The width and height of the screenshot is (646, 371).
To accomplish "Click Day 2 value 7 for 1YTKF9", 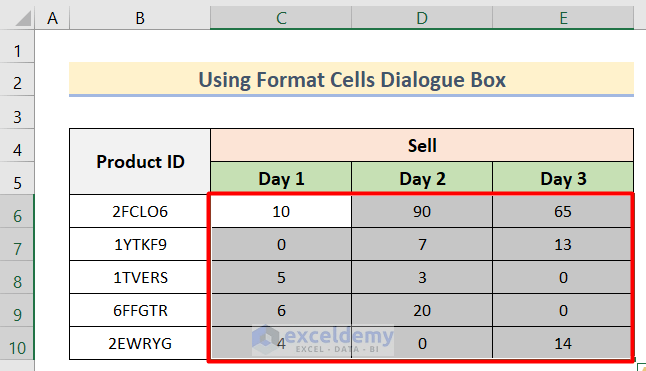I will [x=422, y=244].
